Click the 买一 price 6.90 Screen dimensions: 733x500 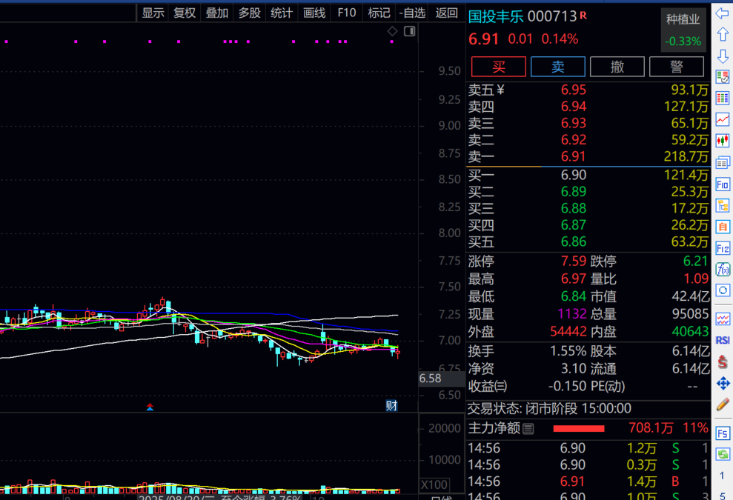pyautogui.click(x=573, y=175)
